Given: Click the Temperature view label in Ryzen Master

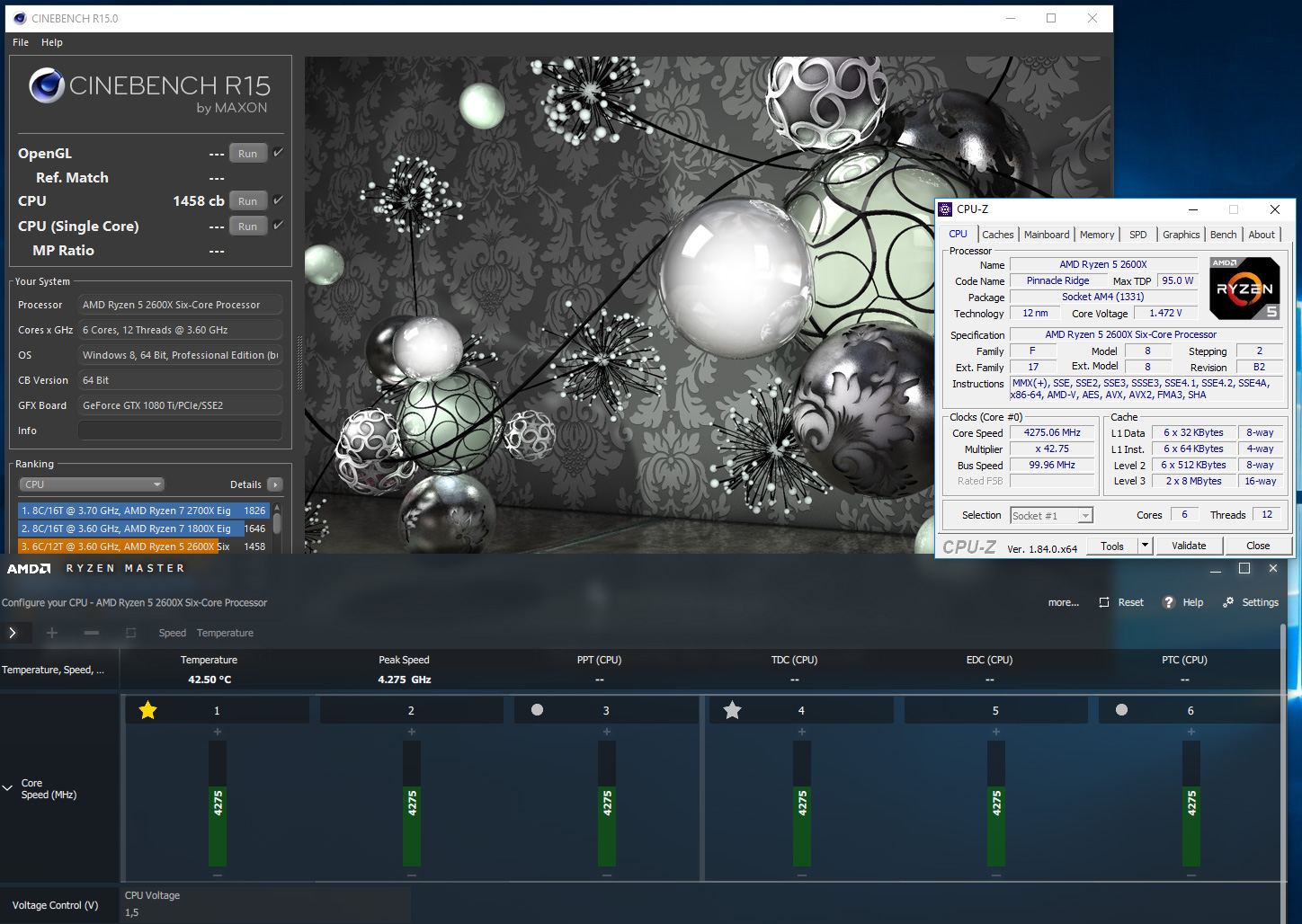Looking at the screenshot, I should coord(225,633).
